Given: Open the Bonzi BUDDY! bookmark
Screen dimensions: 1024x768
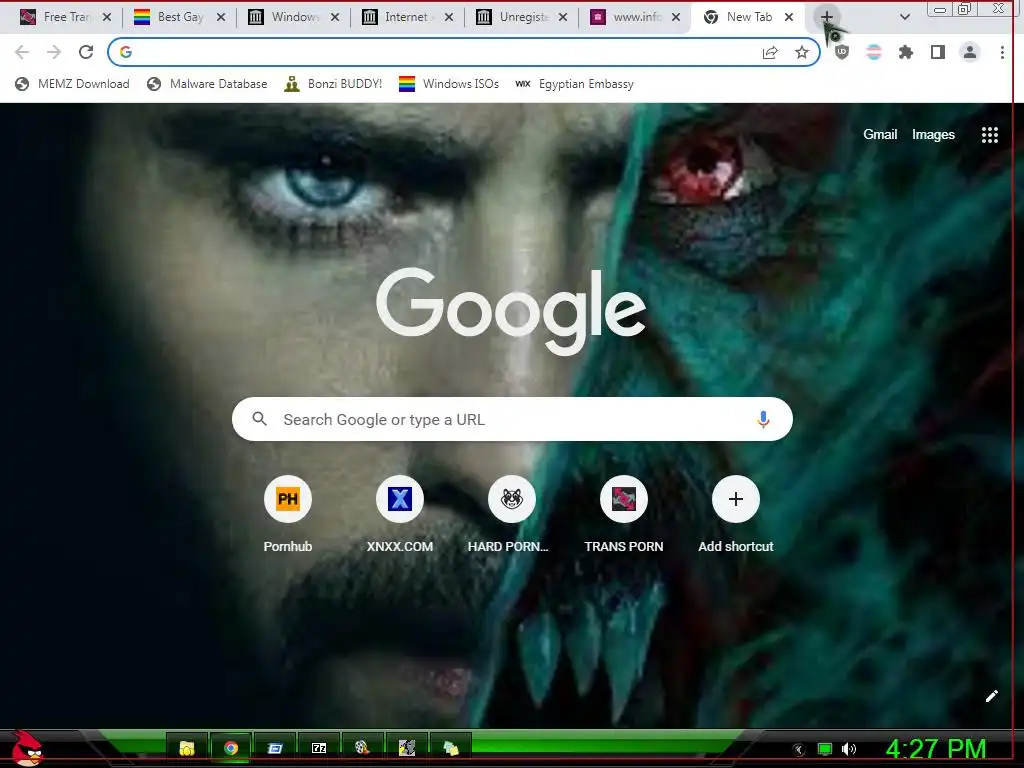Looking at the screenshot, I should click(334, 84).
